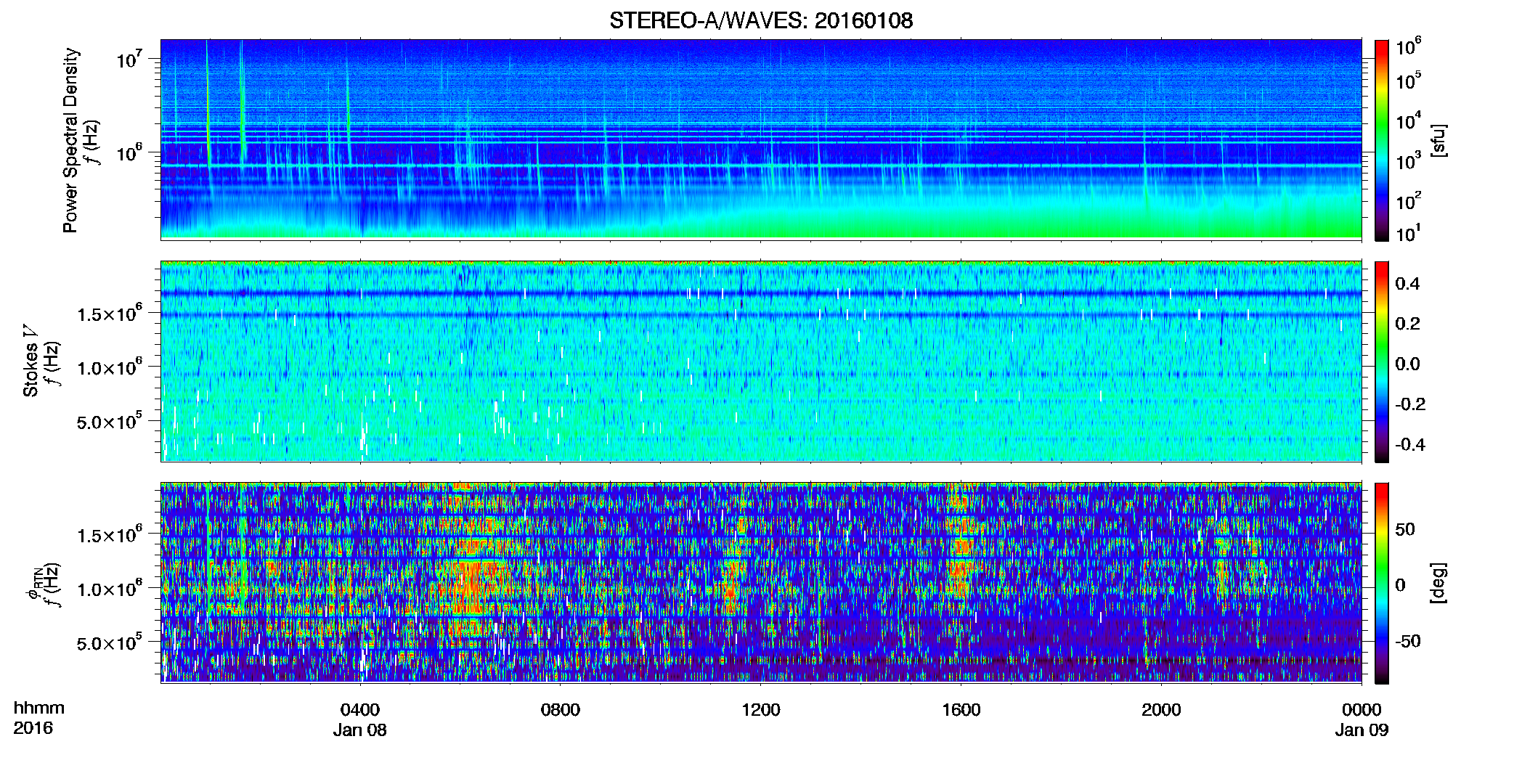Viewport: 1522px width, 784px height.
Task: Click the -50 value on degrees color scale
Action: coord(1408,641)
